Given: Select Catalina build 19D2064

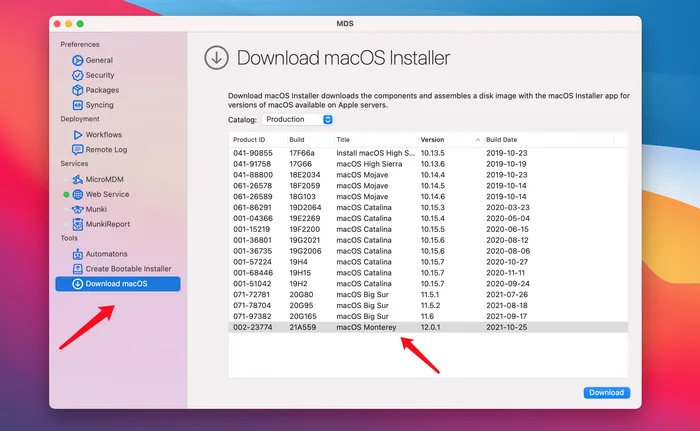Looking at the screenshot, I should pyautogui.click(x=305, y=208).
